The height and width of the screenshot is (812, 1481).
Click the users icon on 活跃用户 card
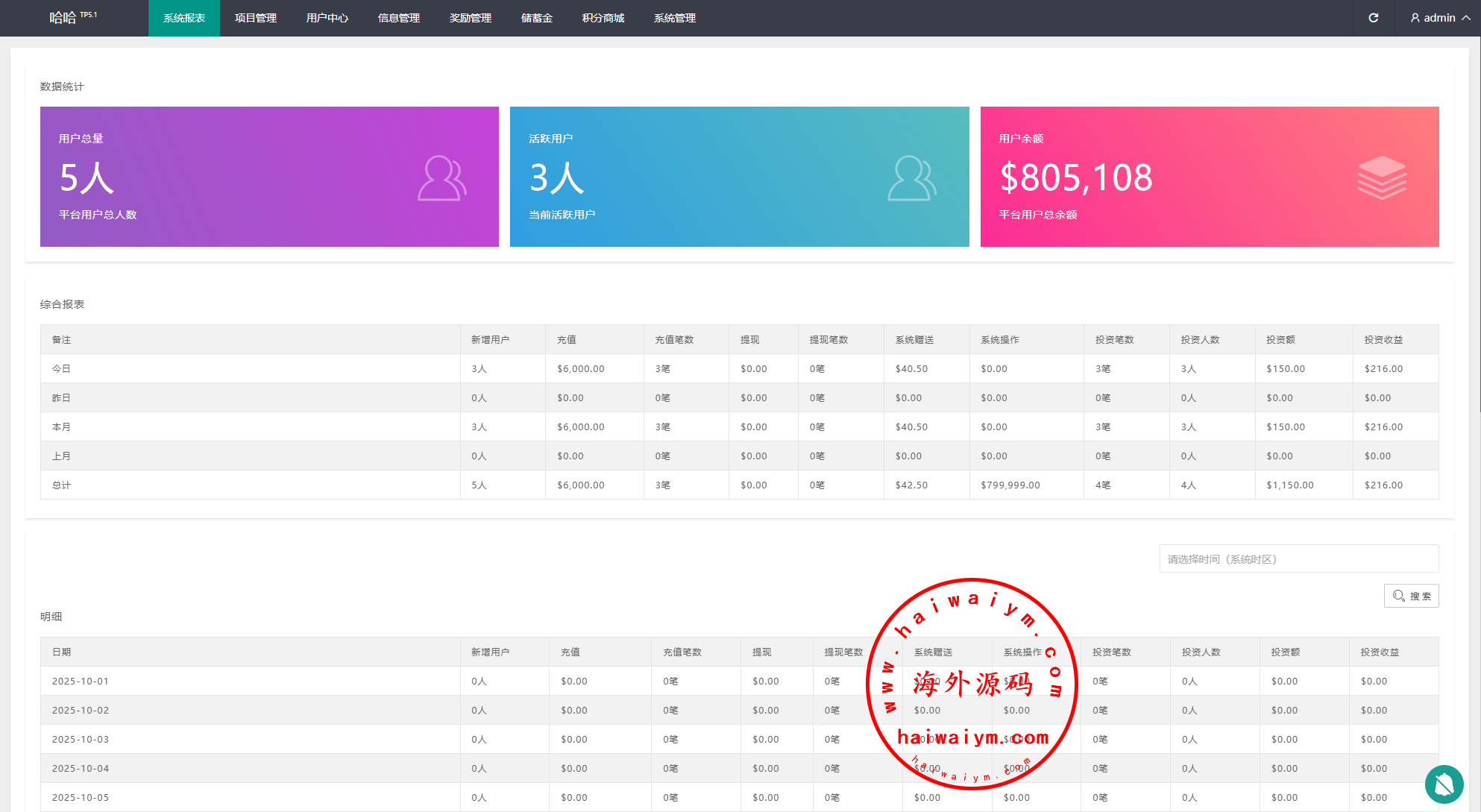point(911,178)
